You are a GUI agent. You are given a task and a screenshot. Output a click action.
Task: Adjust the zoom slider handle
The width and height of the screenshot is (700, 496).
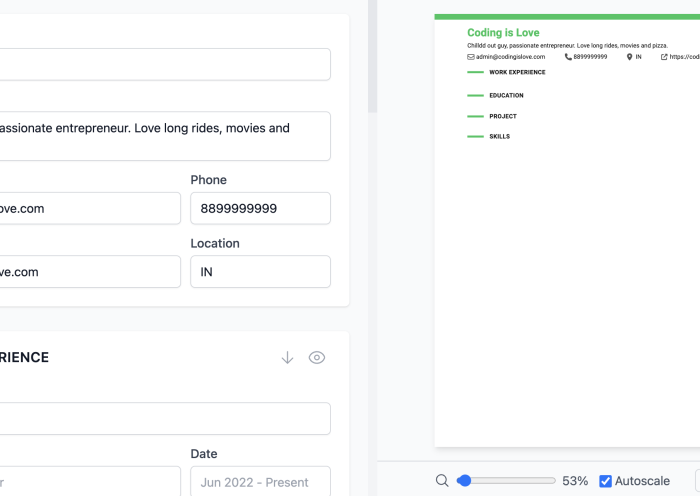coord(464,481)
